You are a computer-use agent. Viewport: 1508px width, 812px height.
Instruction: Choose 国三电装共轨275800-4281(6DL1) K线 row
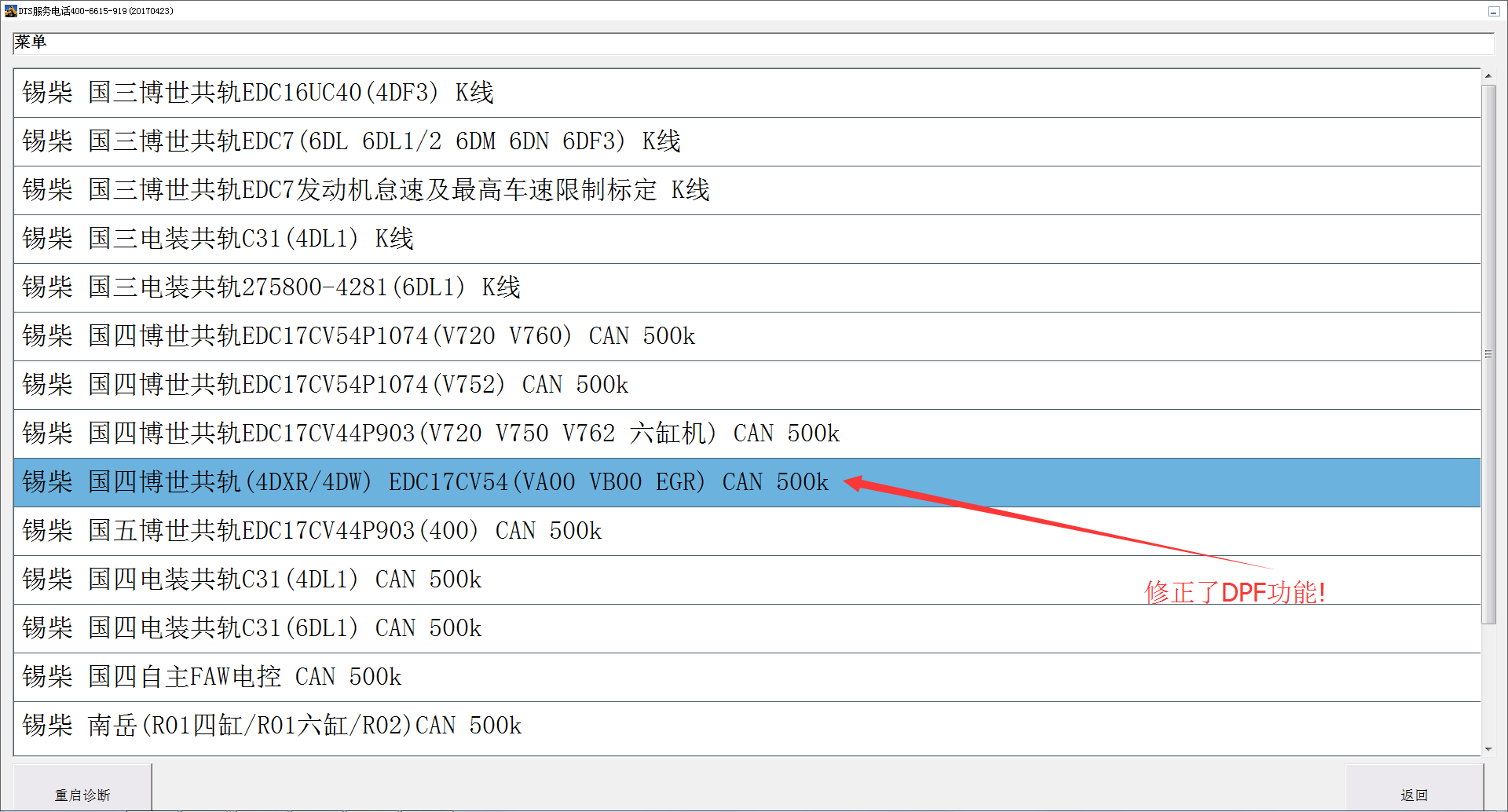click(x=747, y=288)
